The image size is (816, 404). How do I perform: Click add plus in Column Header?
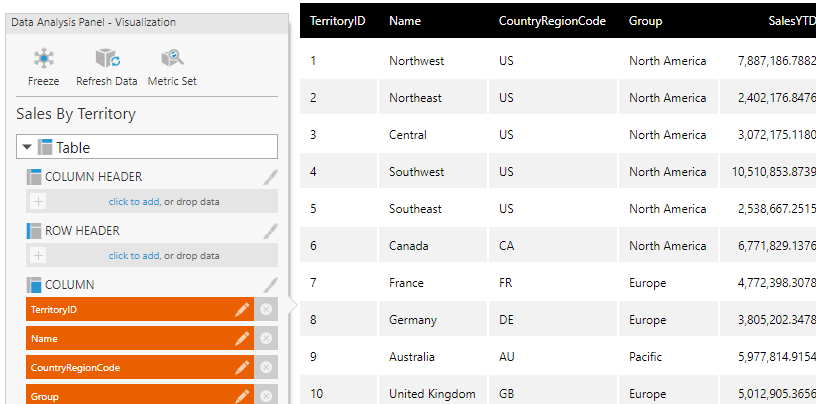click(38, 201)
